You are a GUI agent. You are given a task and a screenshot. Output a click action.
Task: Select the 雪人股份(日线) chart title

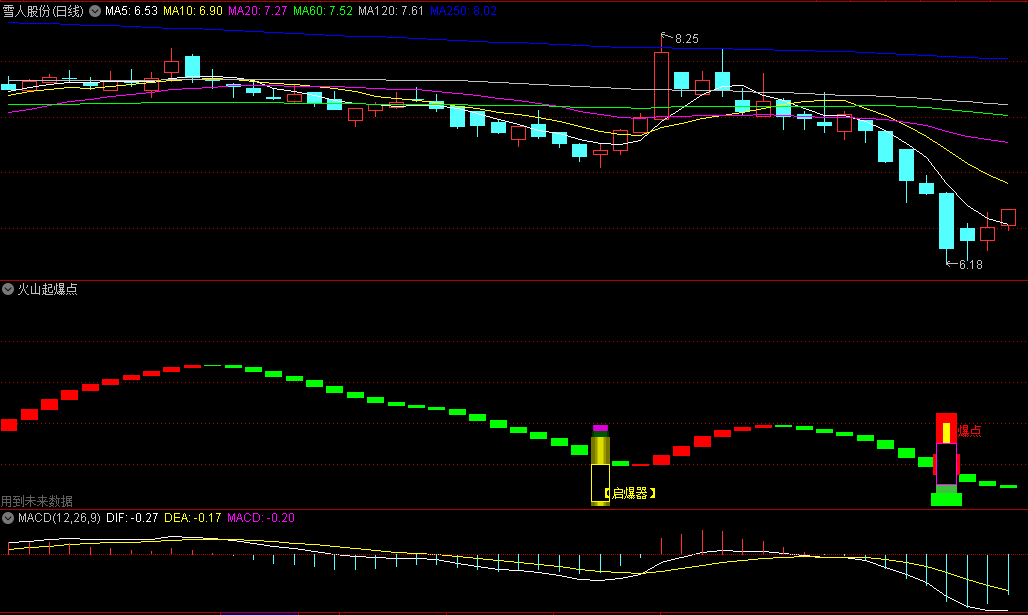43,11
